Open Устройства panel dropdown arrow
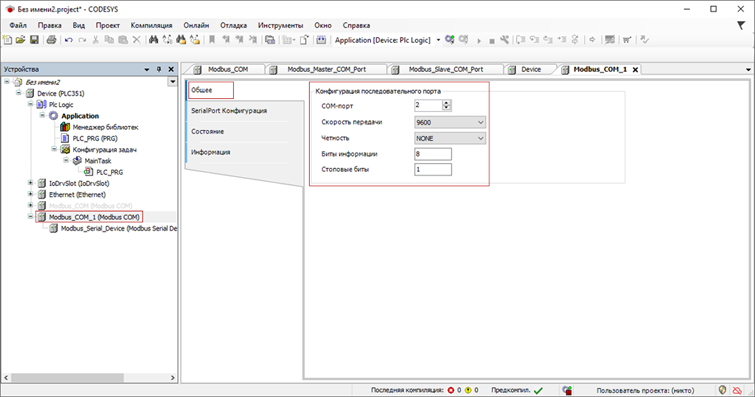Screen dimensions: 755x397 click(147, 69)
